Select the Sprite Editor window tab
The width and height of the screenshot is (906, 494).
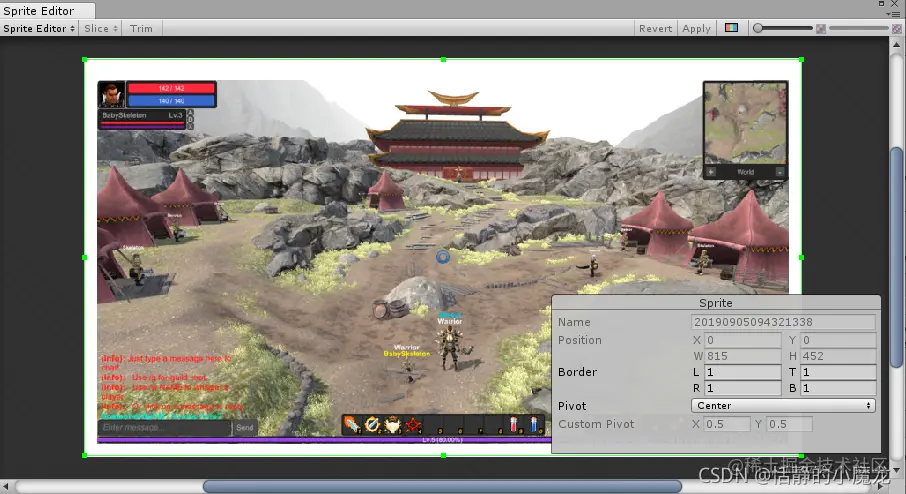click(x=47, y=10)
